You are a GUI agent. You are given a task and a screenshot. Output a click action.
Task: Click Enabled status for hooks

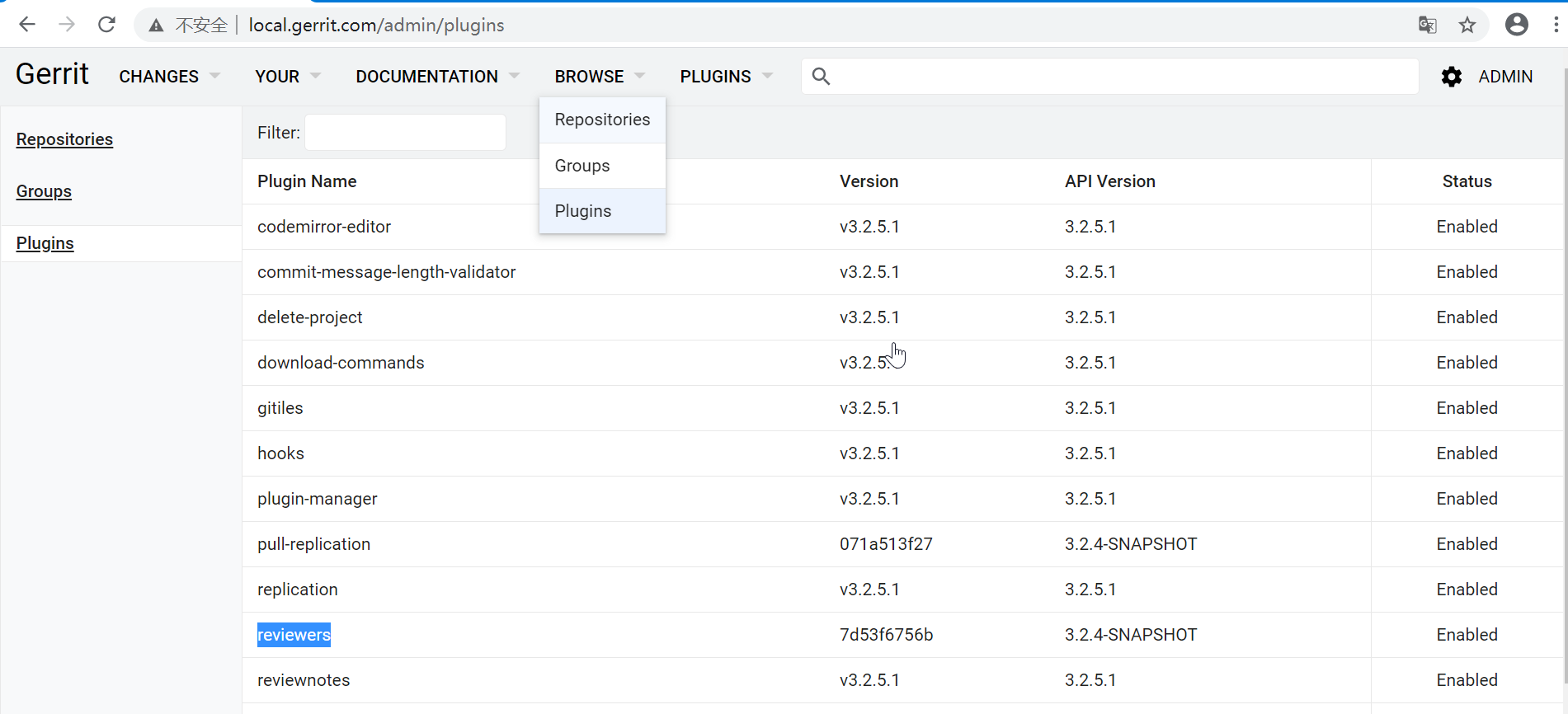coord(1467,453)
